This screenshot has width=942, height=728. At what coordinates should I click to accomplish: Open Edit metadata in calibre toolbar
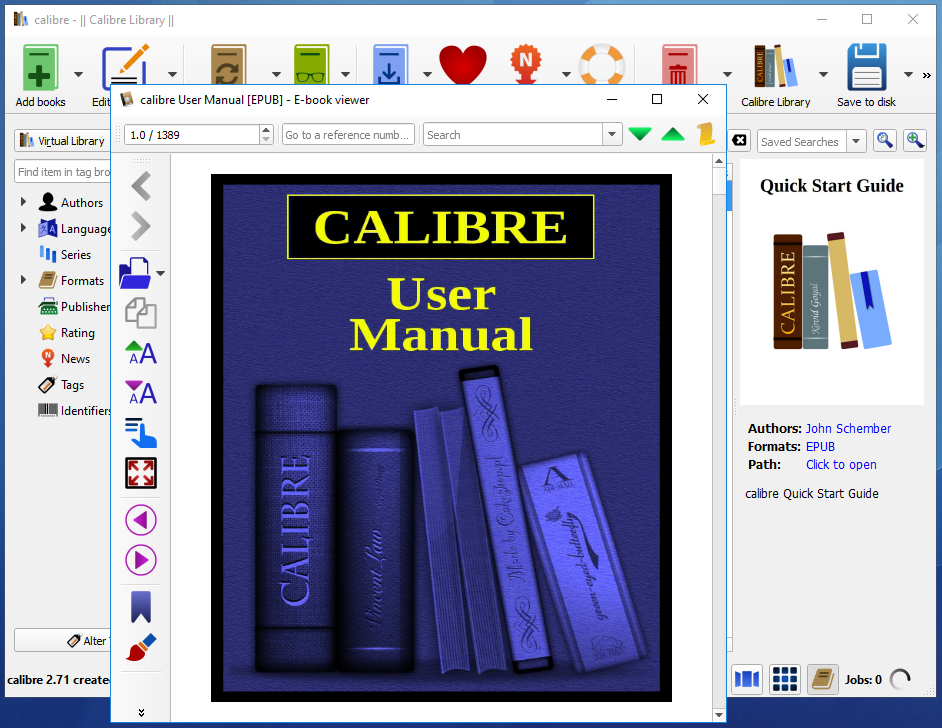[125, 65]
